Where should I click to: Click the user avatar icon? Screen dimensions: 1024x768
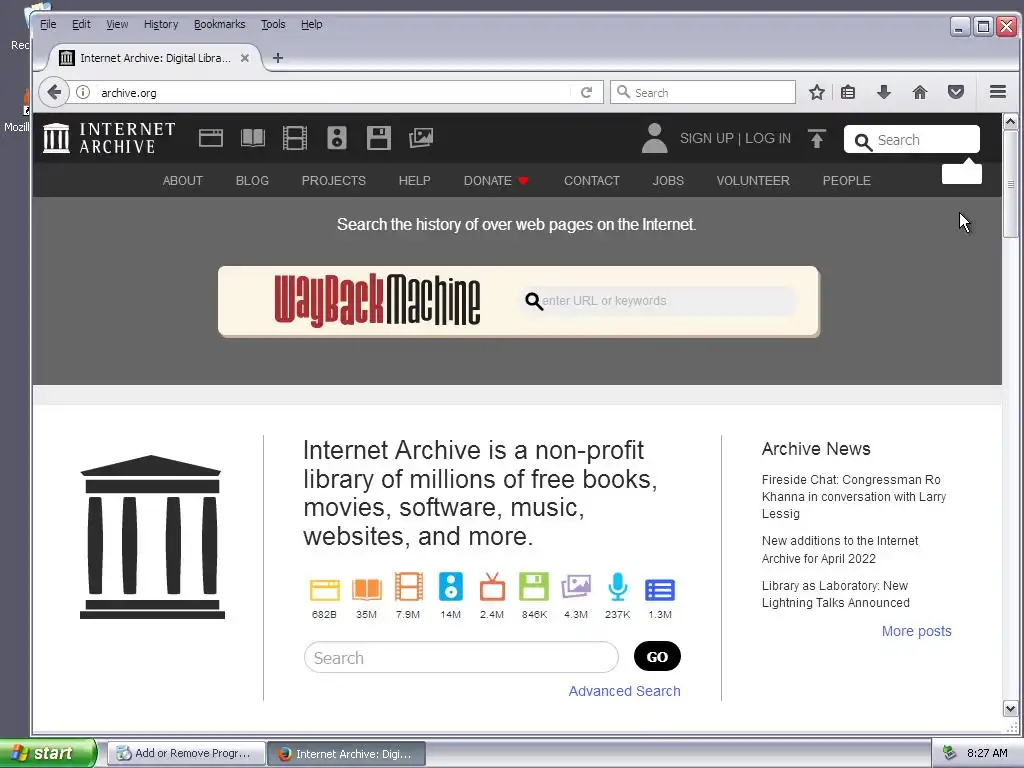tap(654, 138)
